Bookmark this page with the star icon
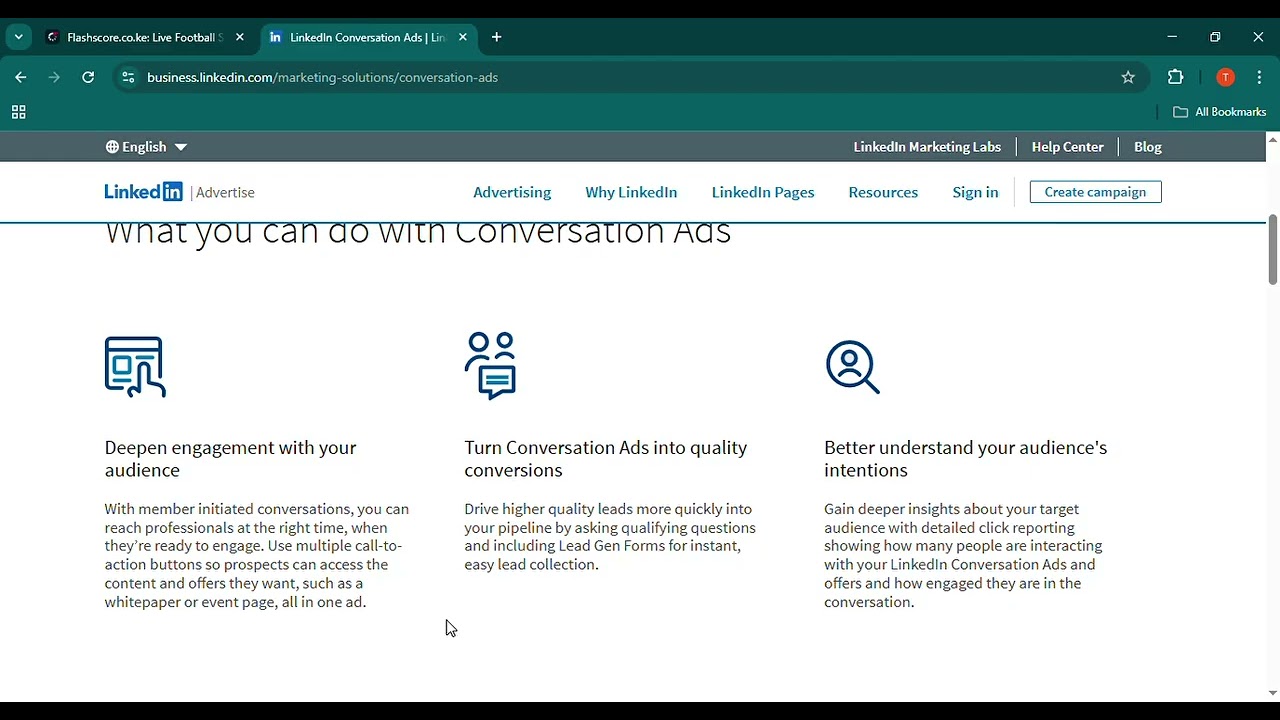This screenshot has height=720, width=1280. [x=1128, y=77]
